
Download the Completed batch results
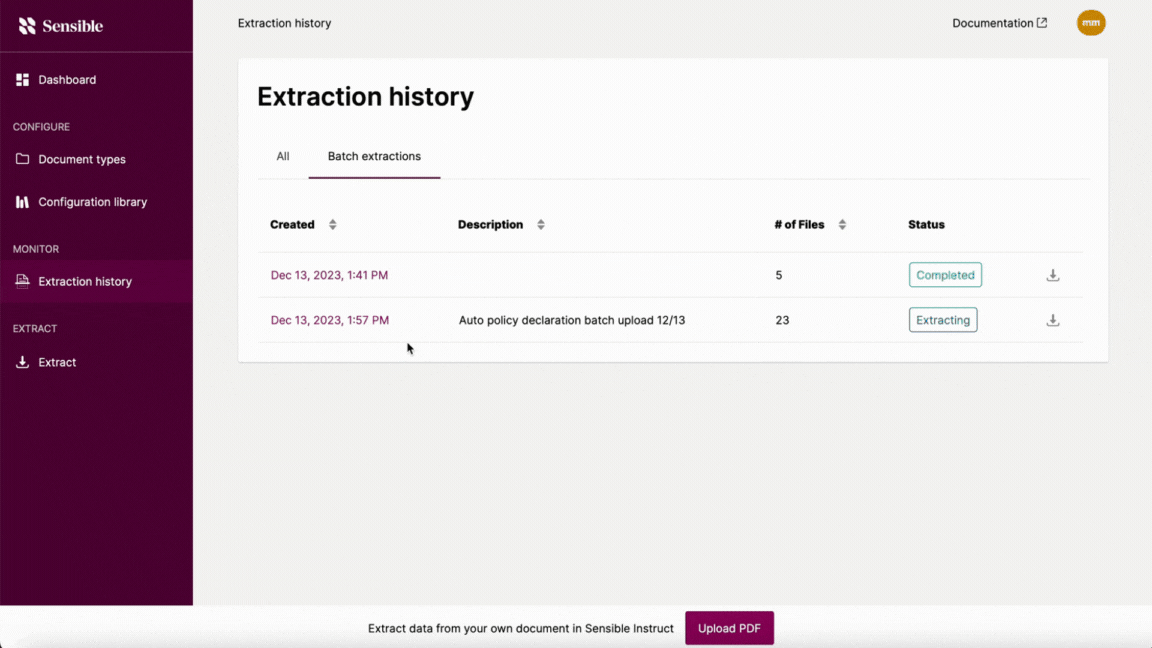(x=1053, y=275)
